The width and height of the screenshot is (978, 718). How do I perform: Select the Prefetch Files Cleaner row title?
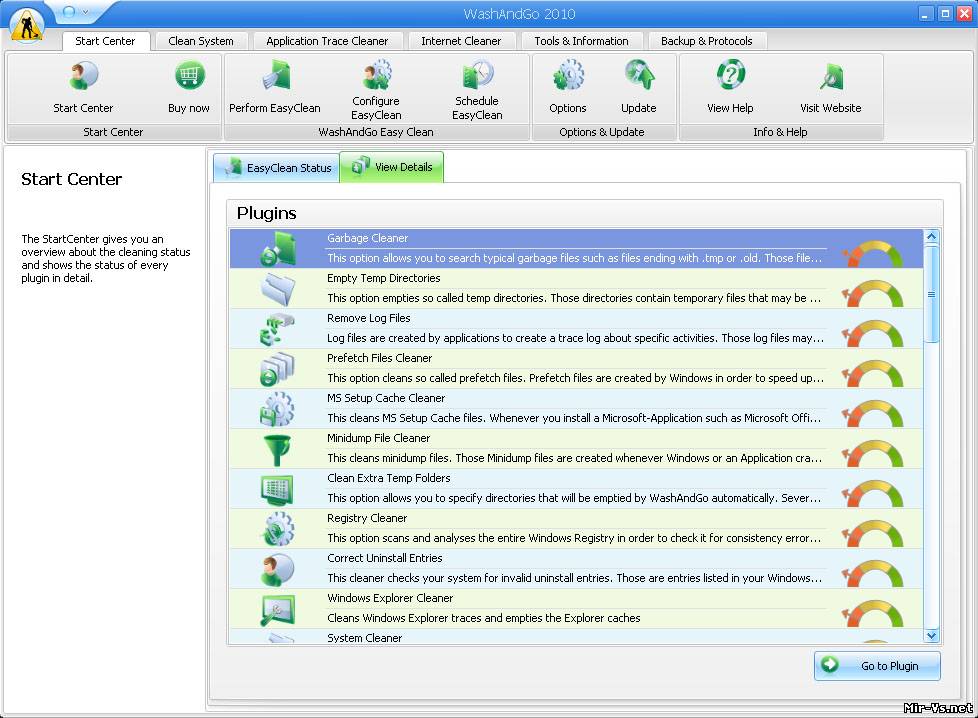(x=379, y=358)
